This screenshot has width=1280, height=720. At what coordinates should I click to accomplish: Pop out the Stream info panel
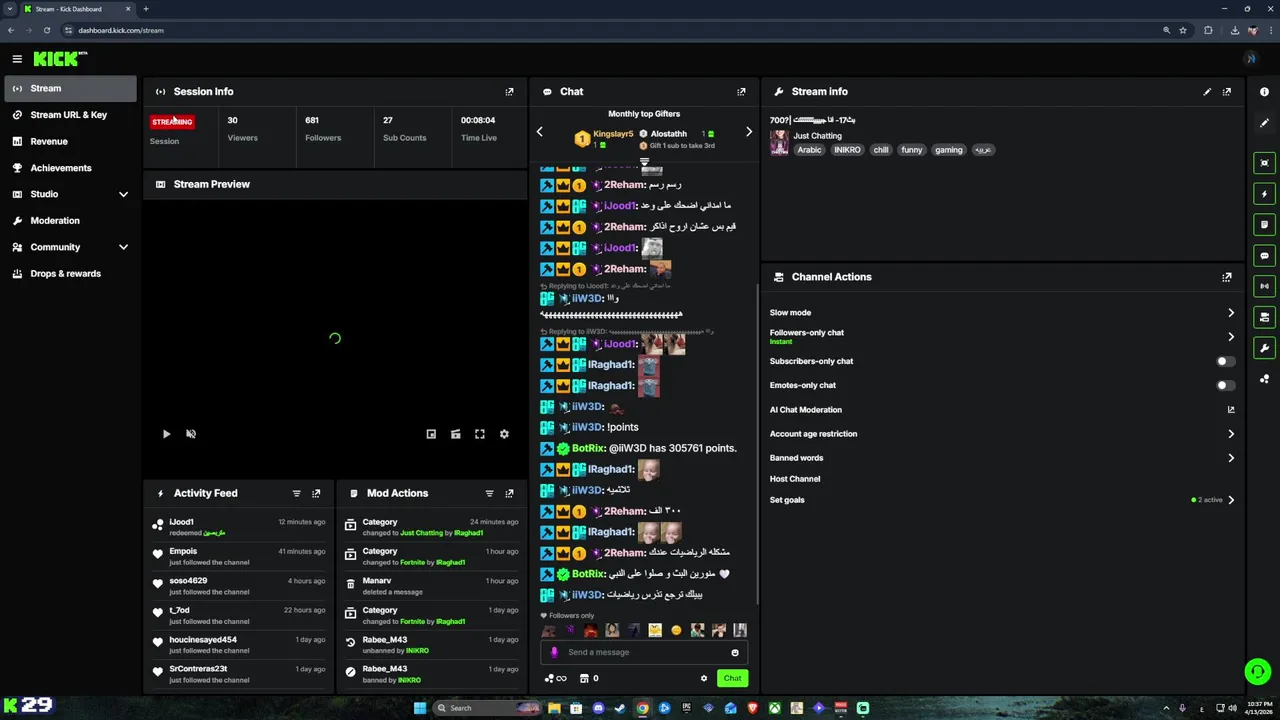1227,92
